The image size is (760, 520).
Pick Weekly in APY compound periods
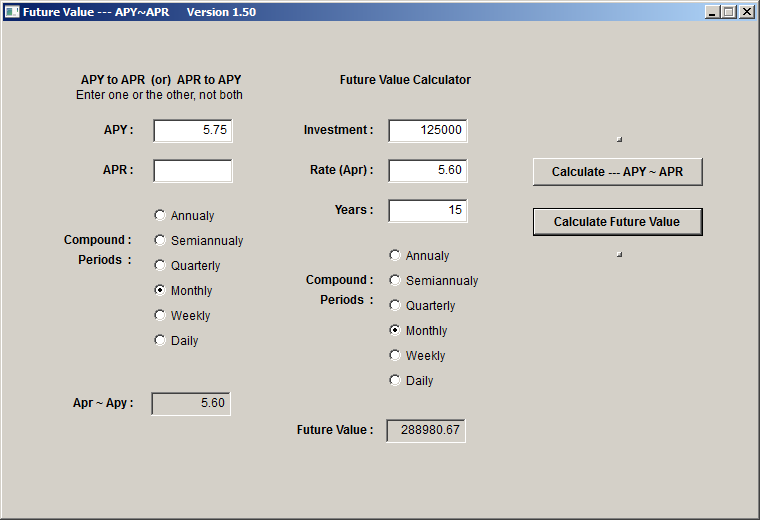click(160, 315)
